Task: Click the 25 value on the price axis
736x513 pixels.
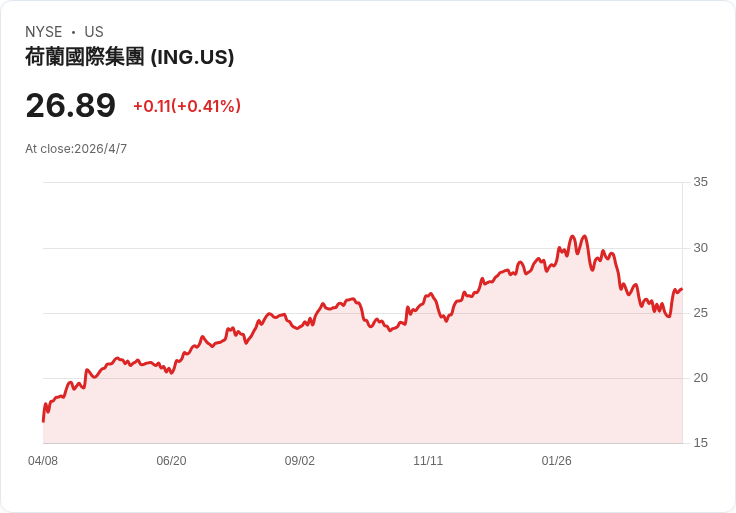Action: (x=700, y=313)
